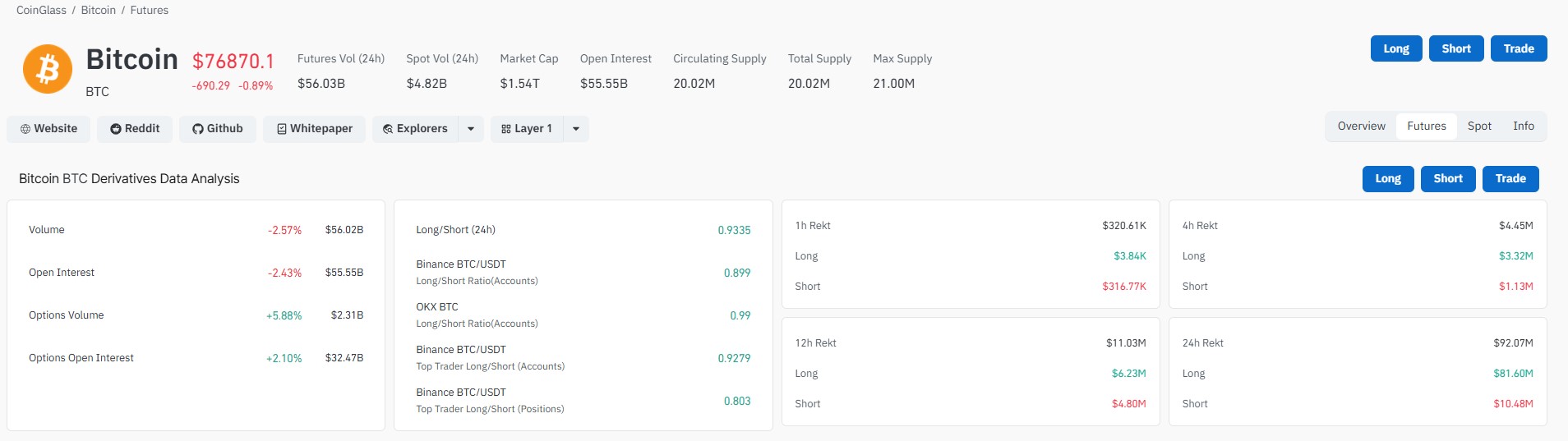The height and width of the screenshot is (441, 1568).
Task: Click the Github octocat icon
Action: [198, 129]
